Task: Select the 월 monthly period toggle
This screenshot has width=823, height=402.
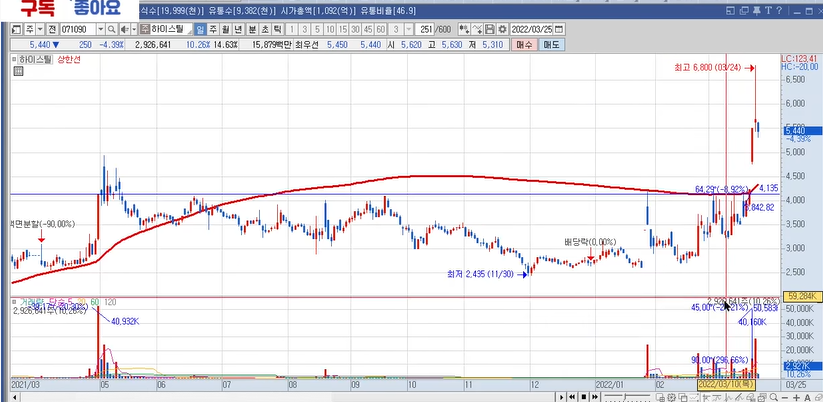Action: 225,29
